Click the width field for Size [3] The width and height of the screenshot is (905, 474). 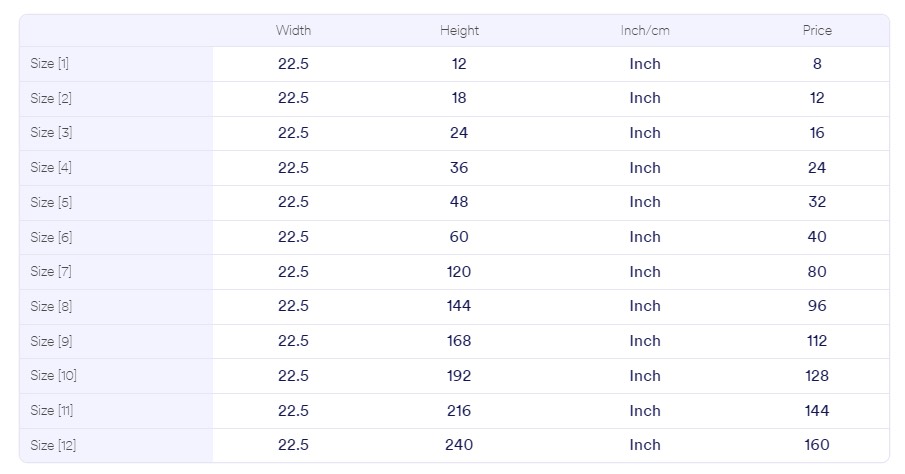(x=293, y=133)
